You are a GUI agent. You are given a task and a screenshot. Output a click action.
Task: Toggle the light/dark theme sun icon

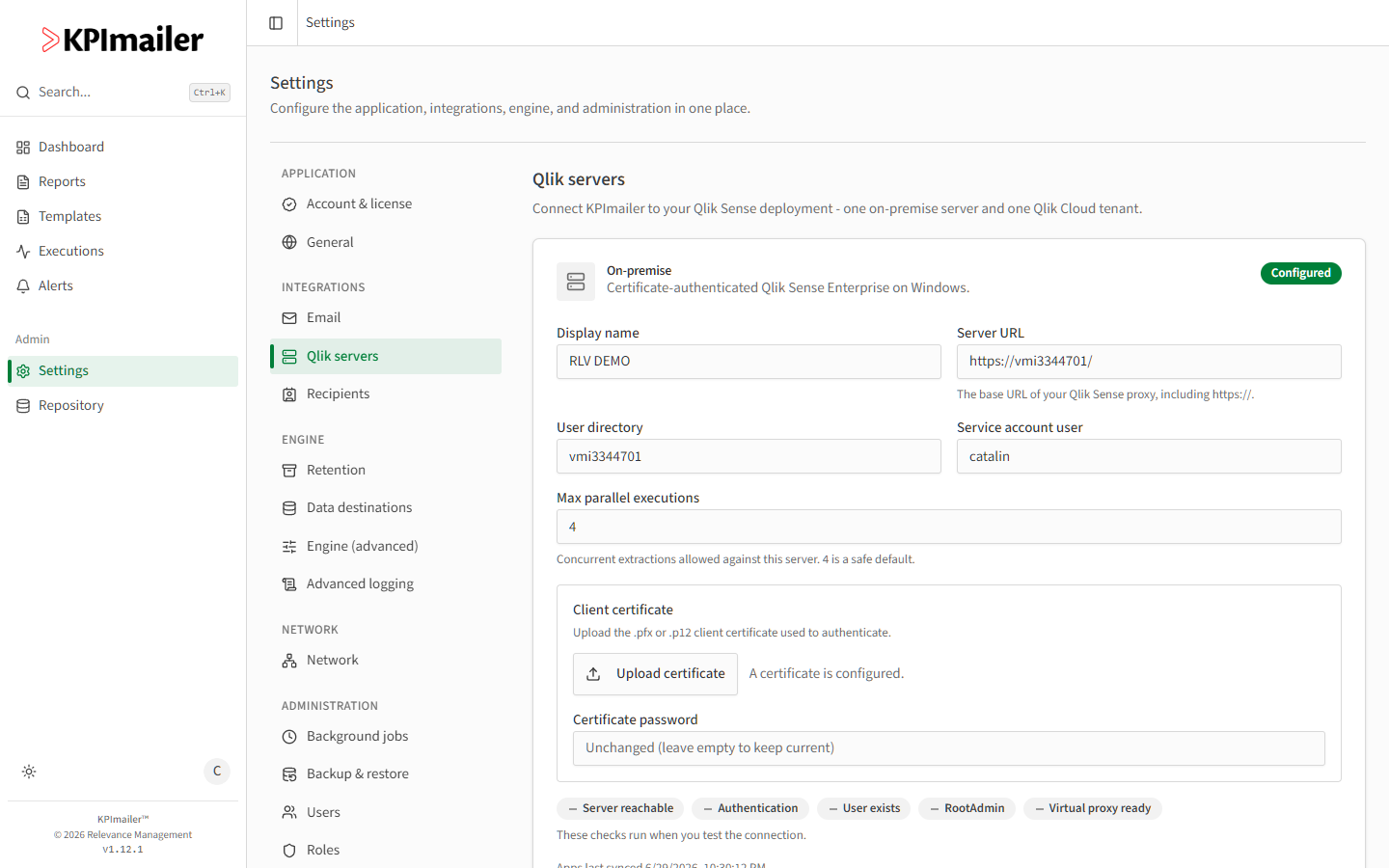[29, 772]
